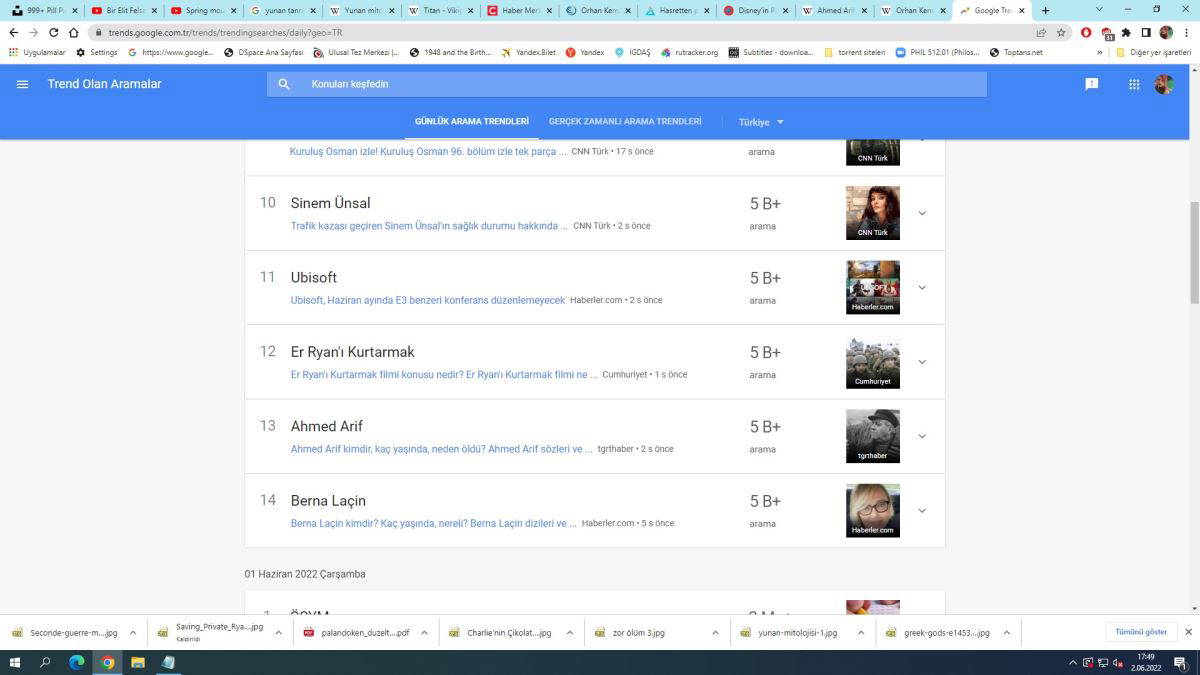Bookmark this page with star icon
The image size is (1200, 675).
[x=1061, y=32]
